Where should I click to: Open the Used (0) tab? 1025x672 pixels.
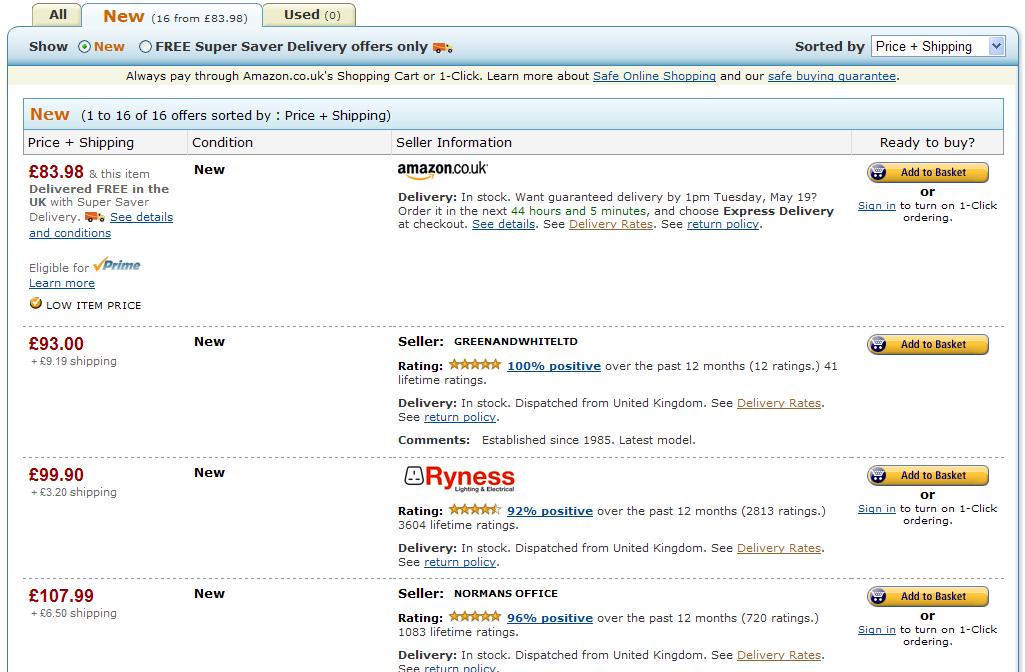tap(311, 14)
